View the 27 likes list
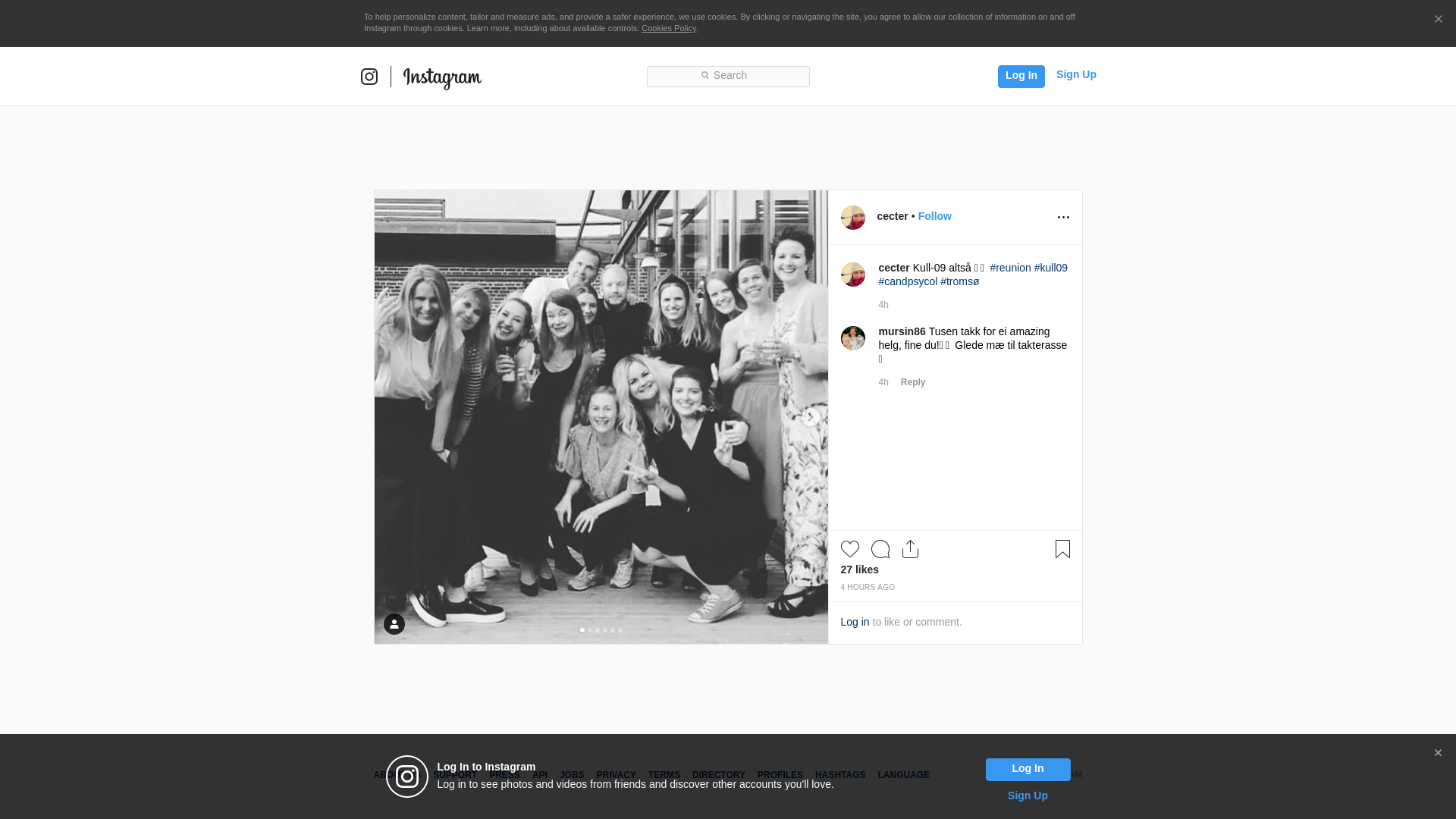Viewport: 1456px width, 819px height. 859,570
